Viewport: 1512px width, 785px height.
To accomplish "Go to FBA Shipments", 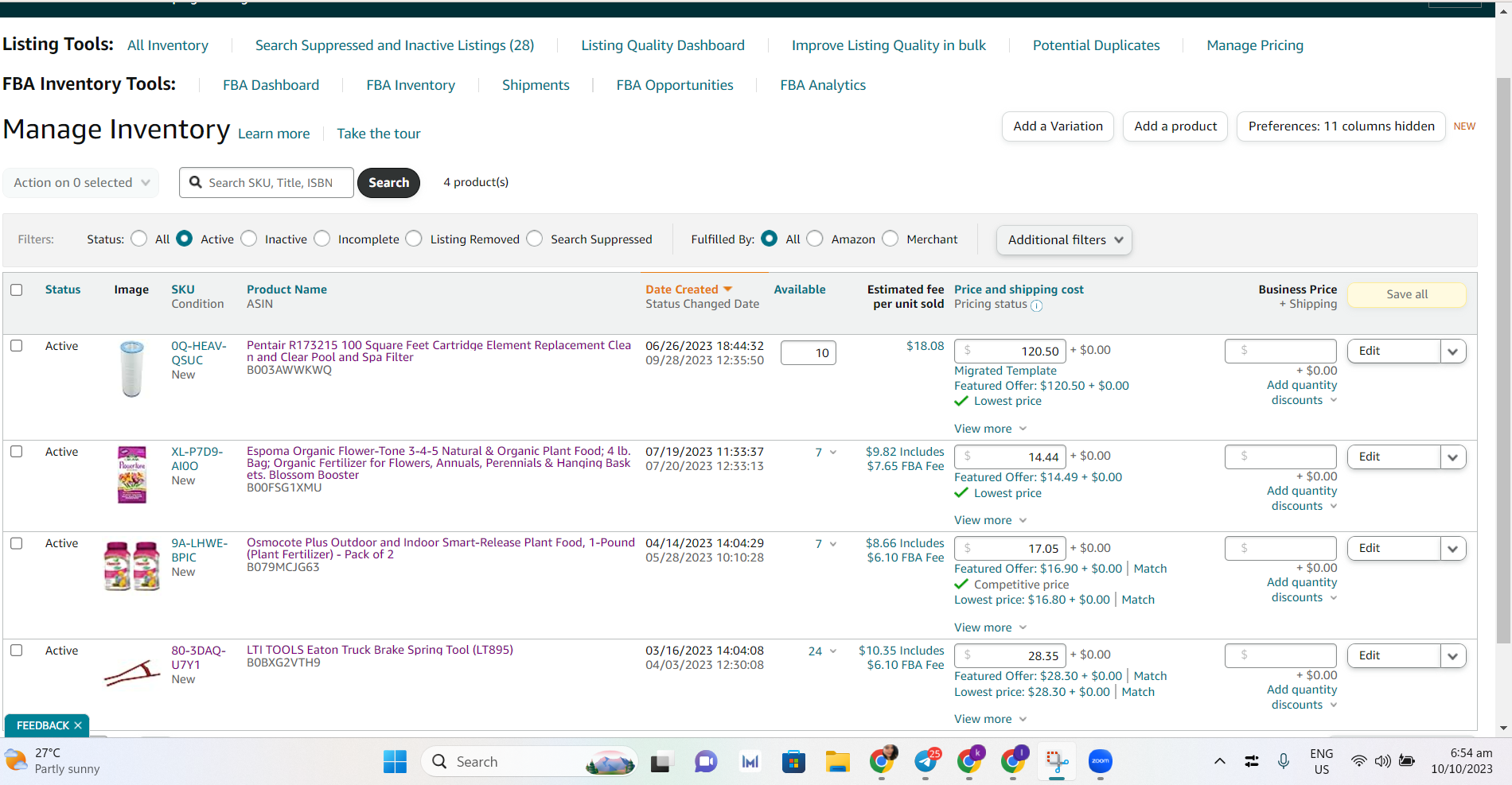I will pyautogui.click(x=536, y=85).
